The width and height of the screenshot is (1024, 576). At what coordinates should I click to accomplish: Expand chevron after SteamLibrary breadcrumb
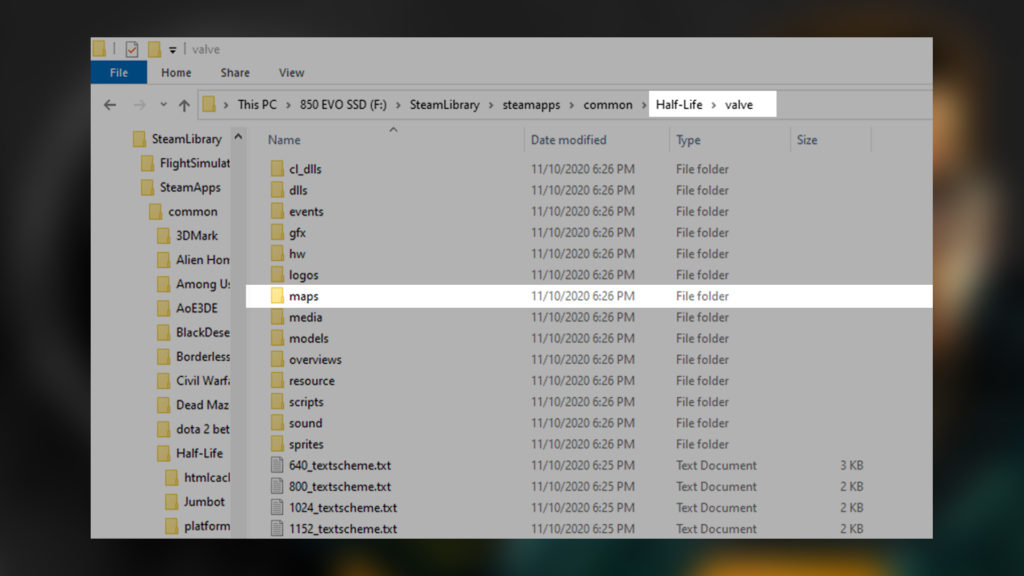click(x=490, y=105)
